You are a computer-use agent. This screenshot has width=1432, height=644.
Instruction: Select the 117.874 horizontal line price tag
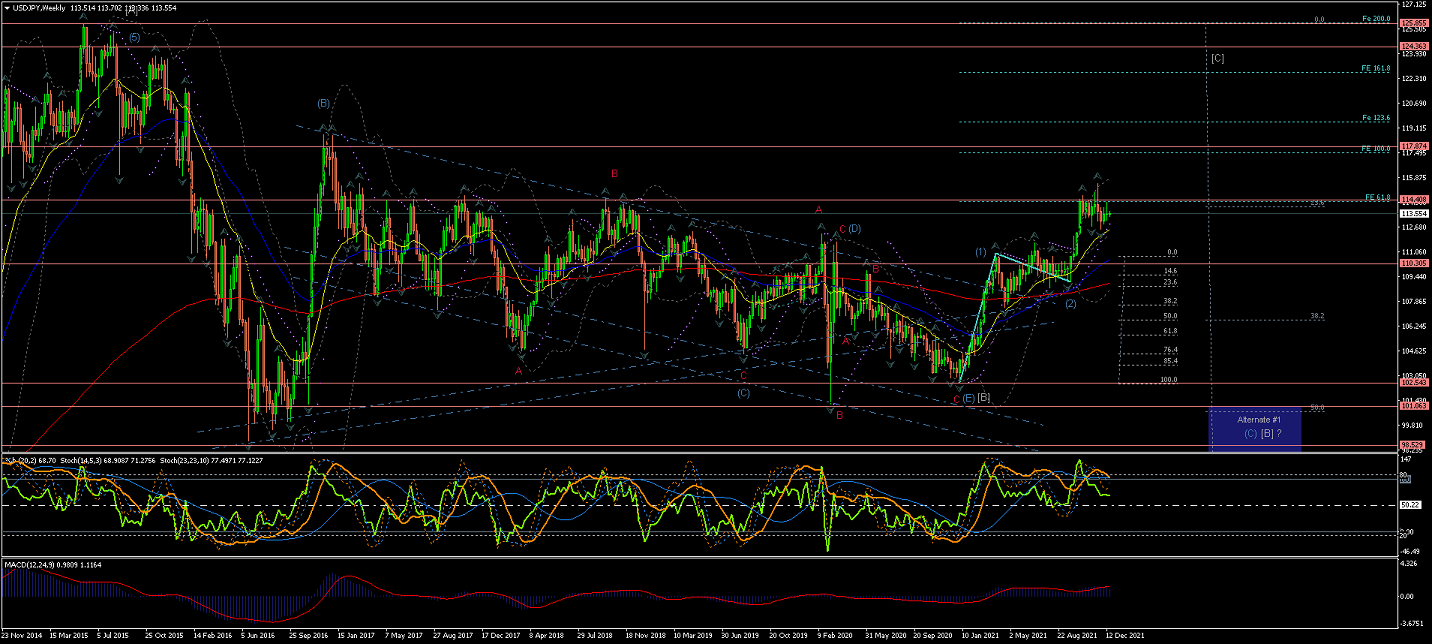tap(1415, 146)
